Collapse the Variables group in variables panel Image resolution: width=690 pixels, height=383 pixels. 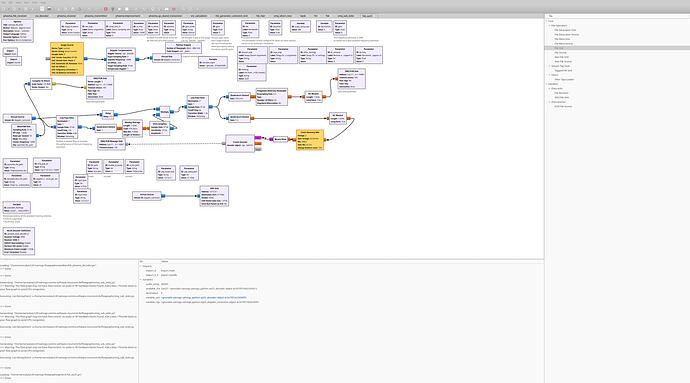click(x=141, y=280)
